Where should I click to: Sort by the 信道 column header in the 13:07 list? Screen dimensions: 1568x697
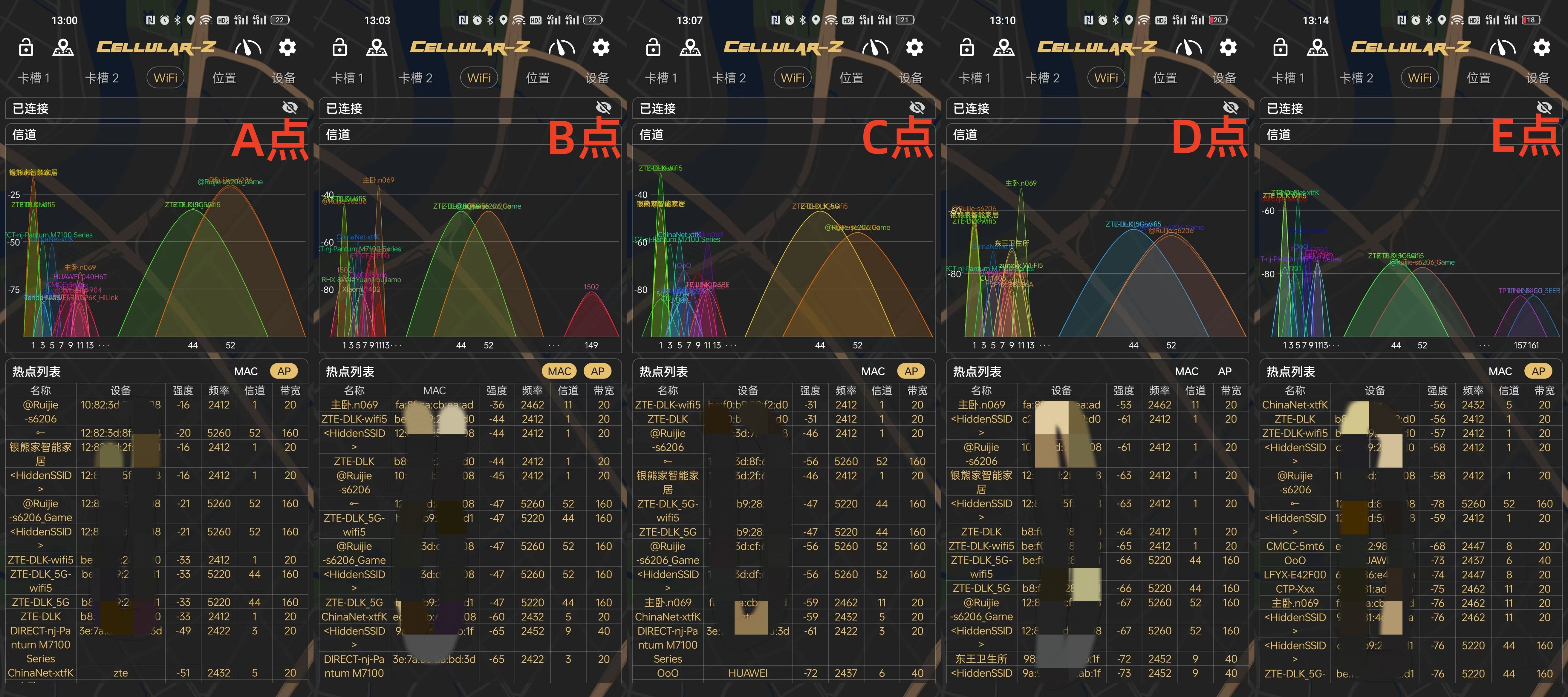tap(881, 390)
